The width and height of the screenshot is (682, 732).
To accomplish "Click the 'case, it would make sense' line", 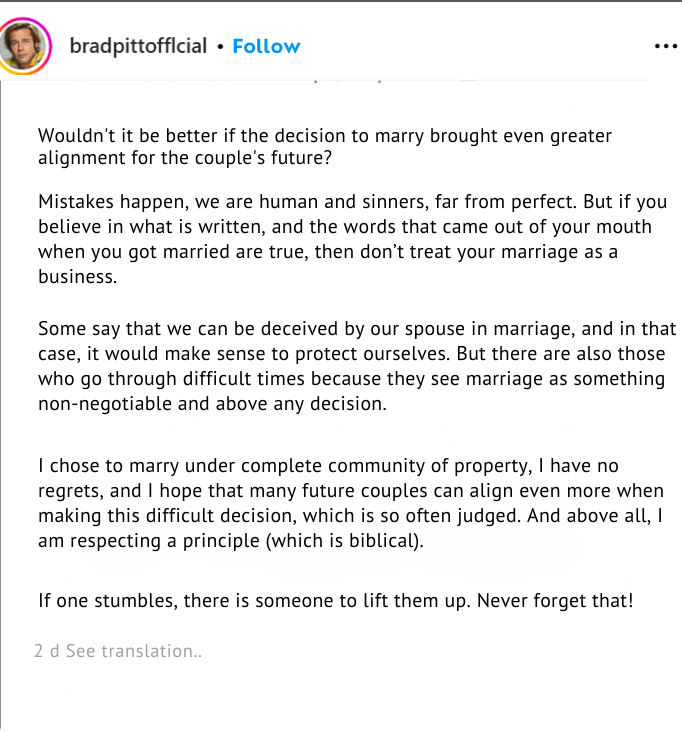I will pos(352,354).
